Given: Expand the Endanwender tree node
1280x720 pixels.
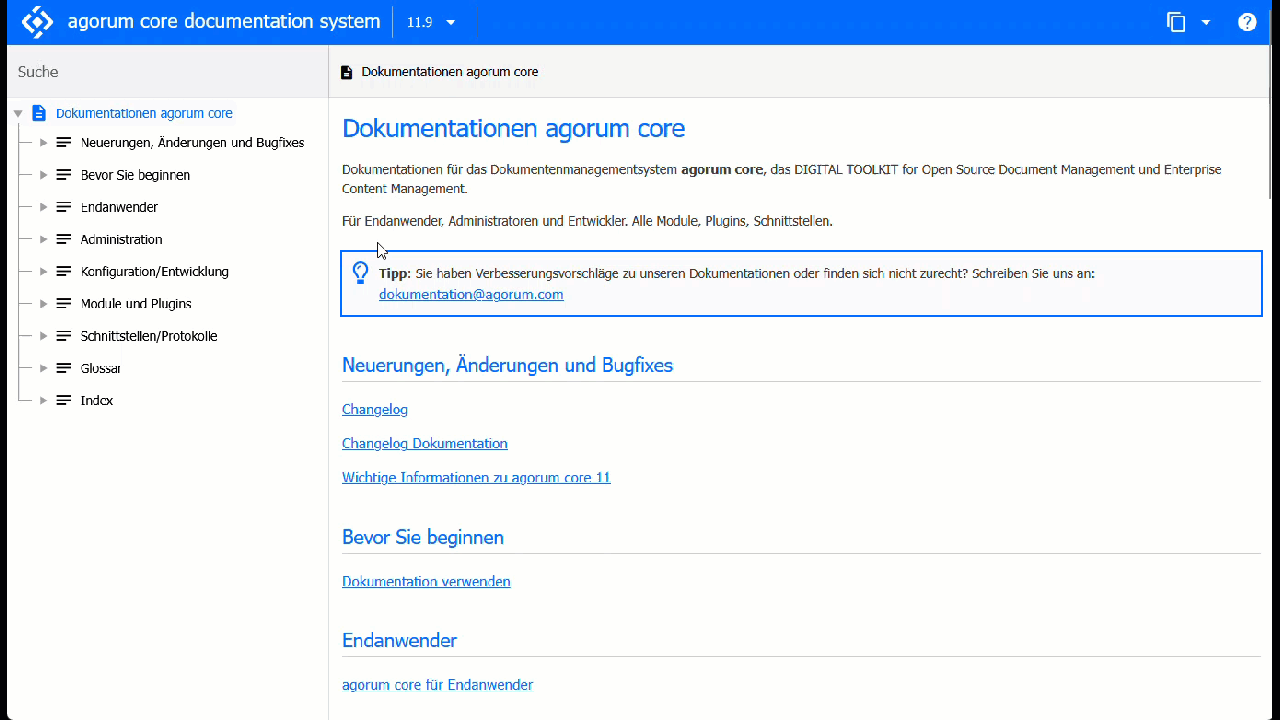Looking at the screenshot, I should click(44, 207).
